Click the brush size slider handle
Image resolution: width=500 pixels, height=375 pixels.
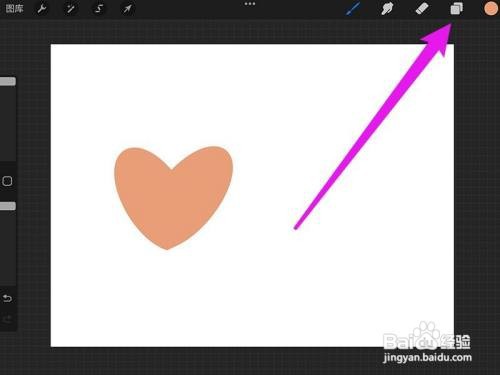(8, 81)
